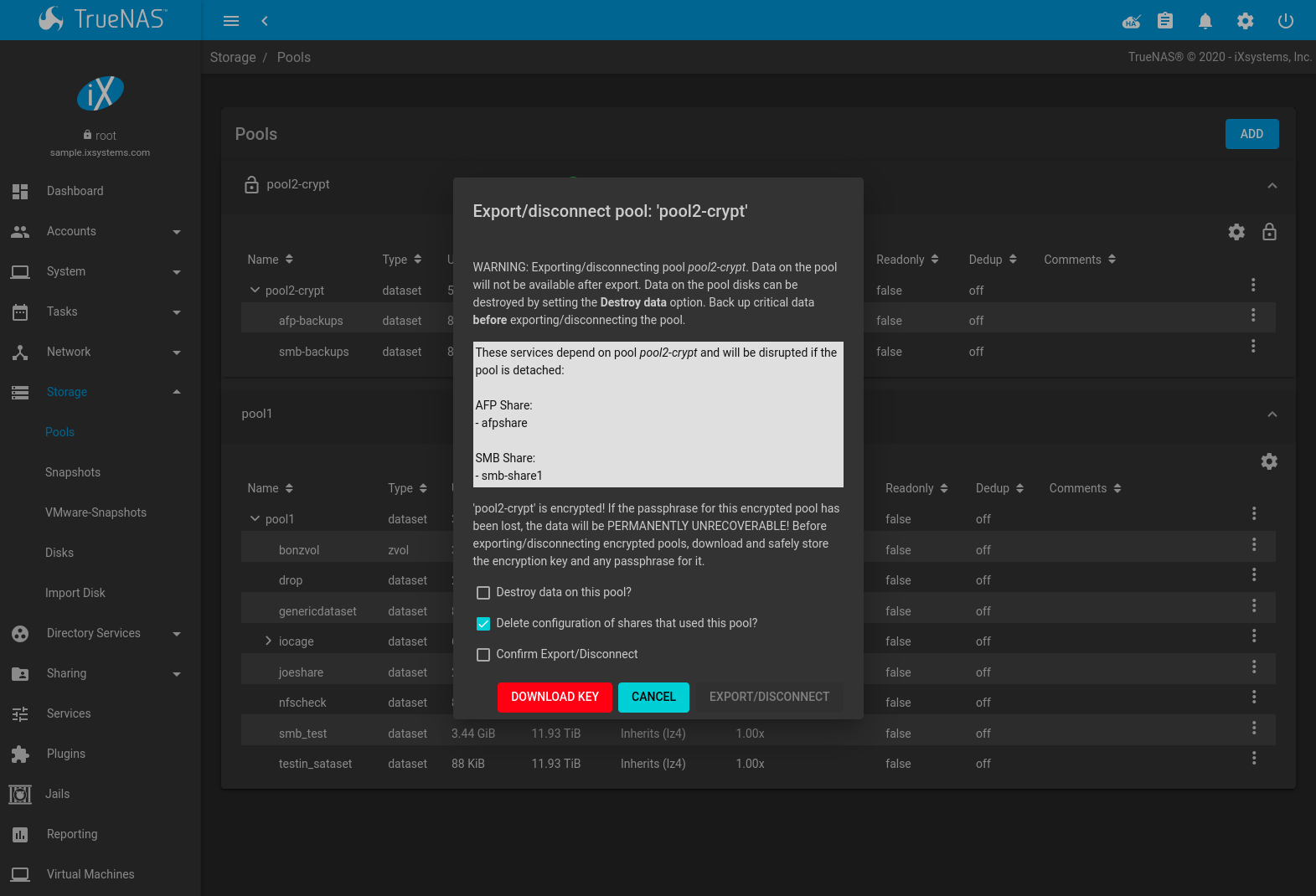The image size is (1316, 896).
Task: Sort pool1 table by Dedup
Action: pos(999,488)
